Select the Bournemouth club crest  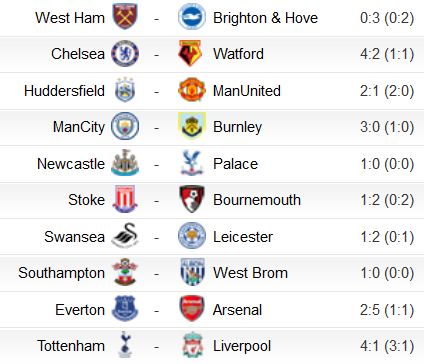click(x=192, y=200)
